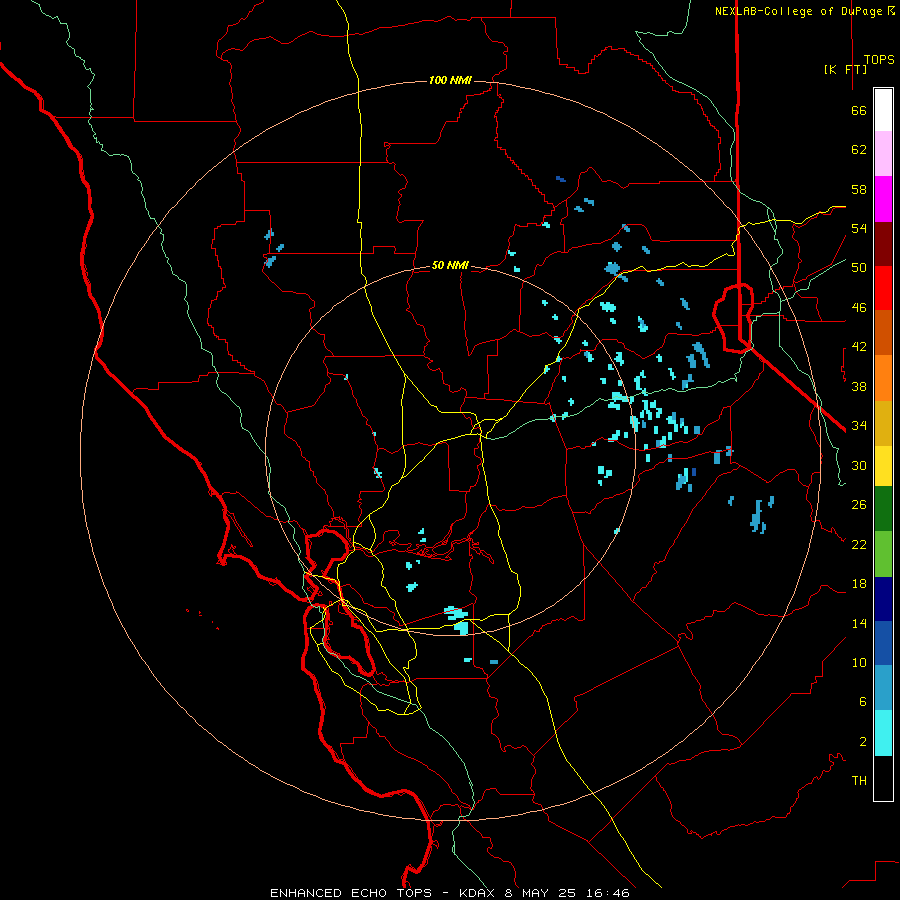Screen dimensions: 900x900
Task: Click the black TH threshold swatch
Action: coord(883,778)
